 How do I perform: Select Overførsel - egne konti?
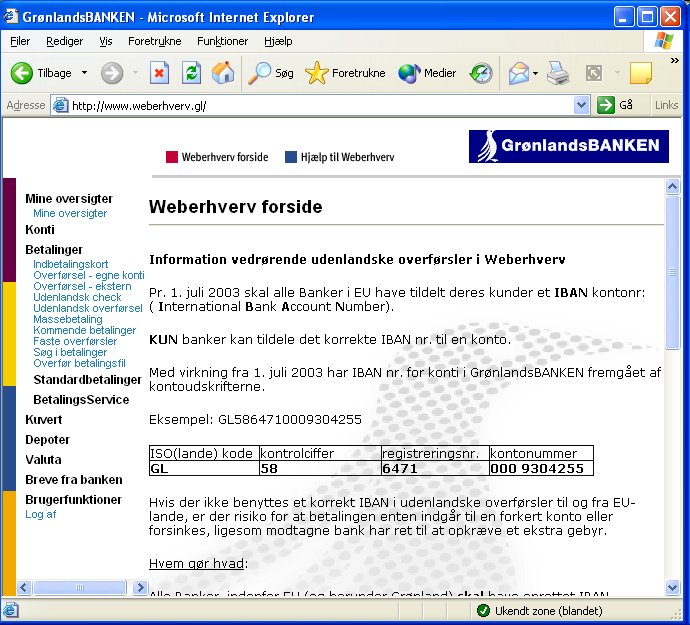(x=88, y=275)
